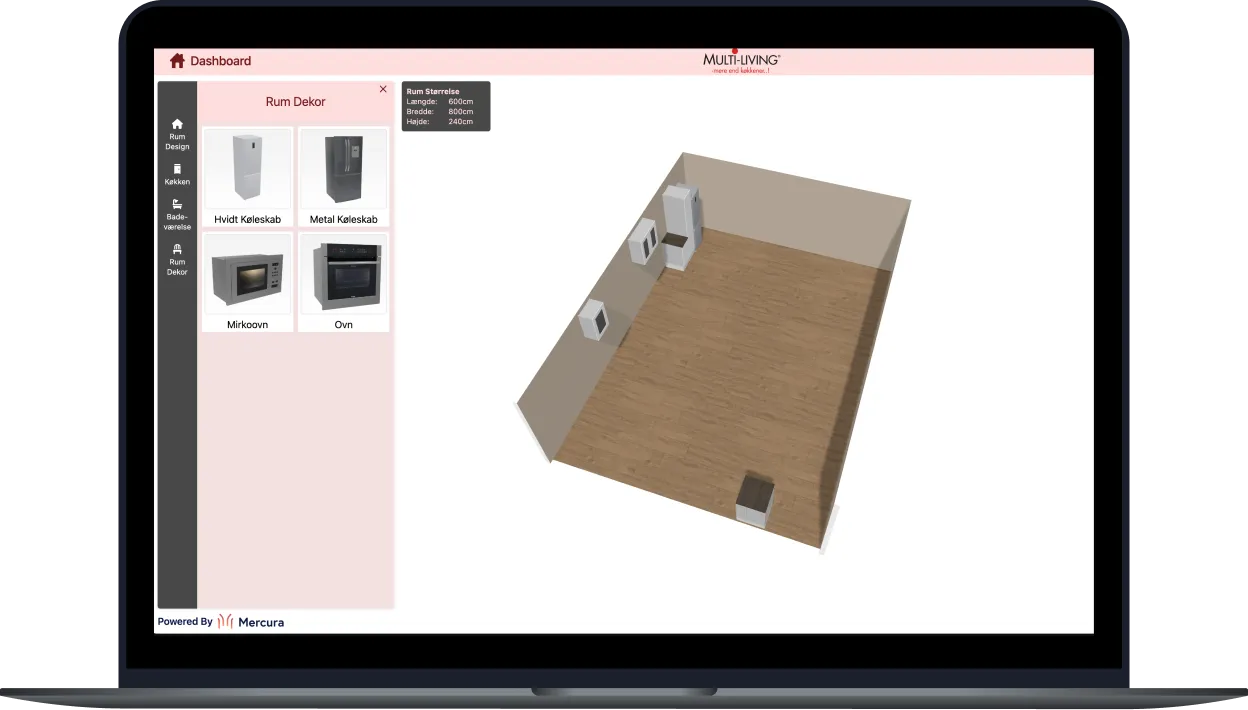1248x710 pixels.
Task: Select the Metal Køleskab thumbnail
Action: pyautogui.click(x=343, y=176)
